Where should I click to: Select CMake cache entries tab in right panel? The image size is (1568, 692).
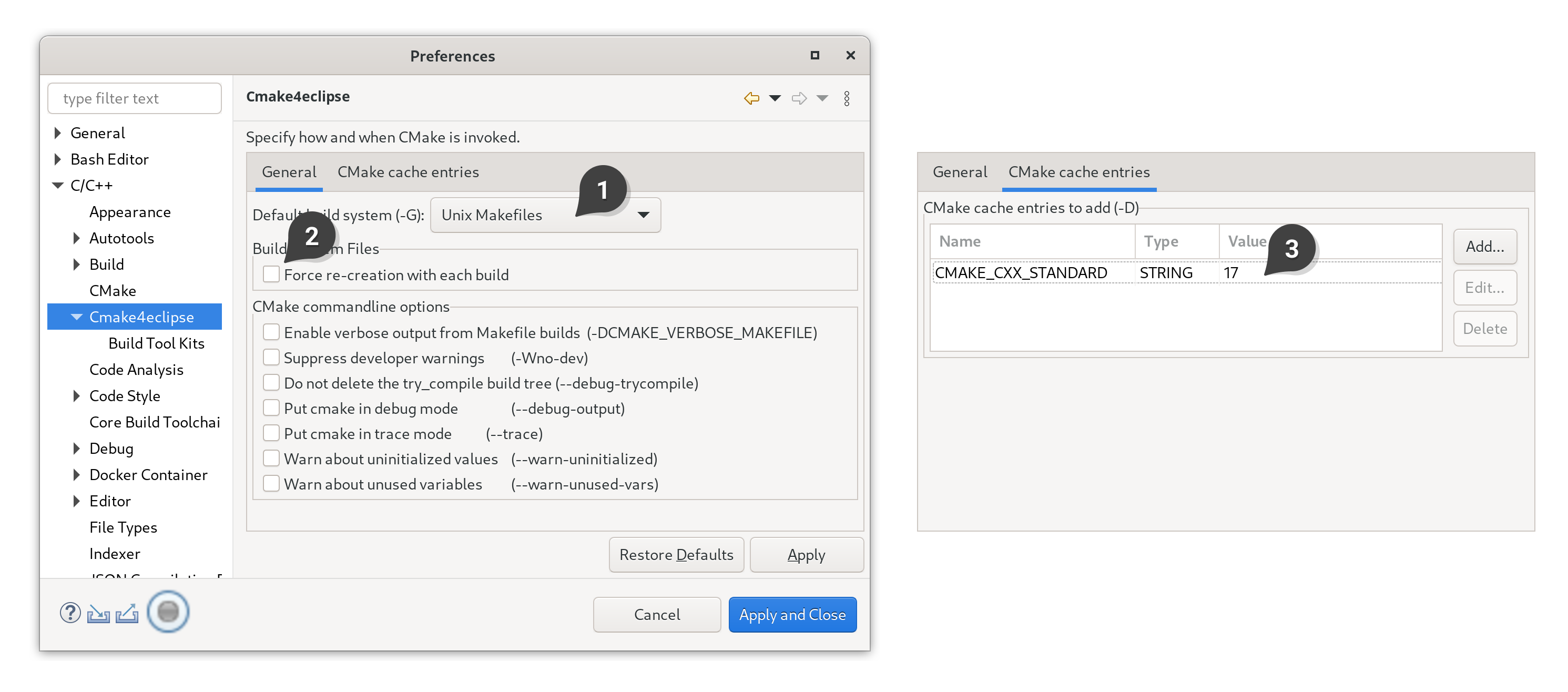[x=1078, y=172]
